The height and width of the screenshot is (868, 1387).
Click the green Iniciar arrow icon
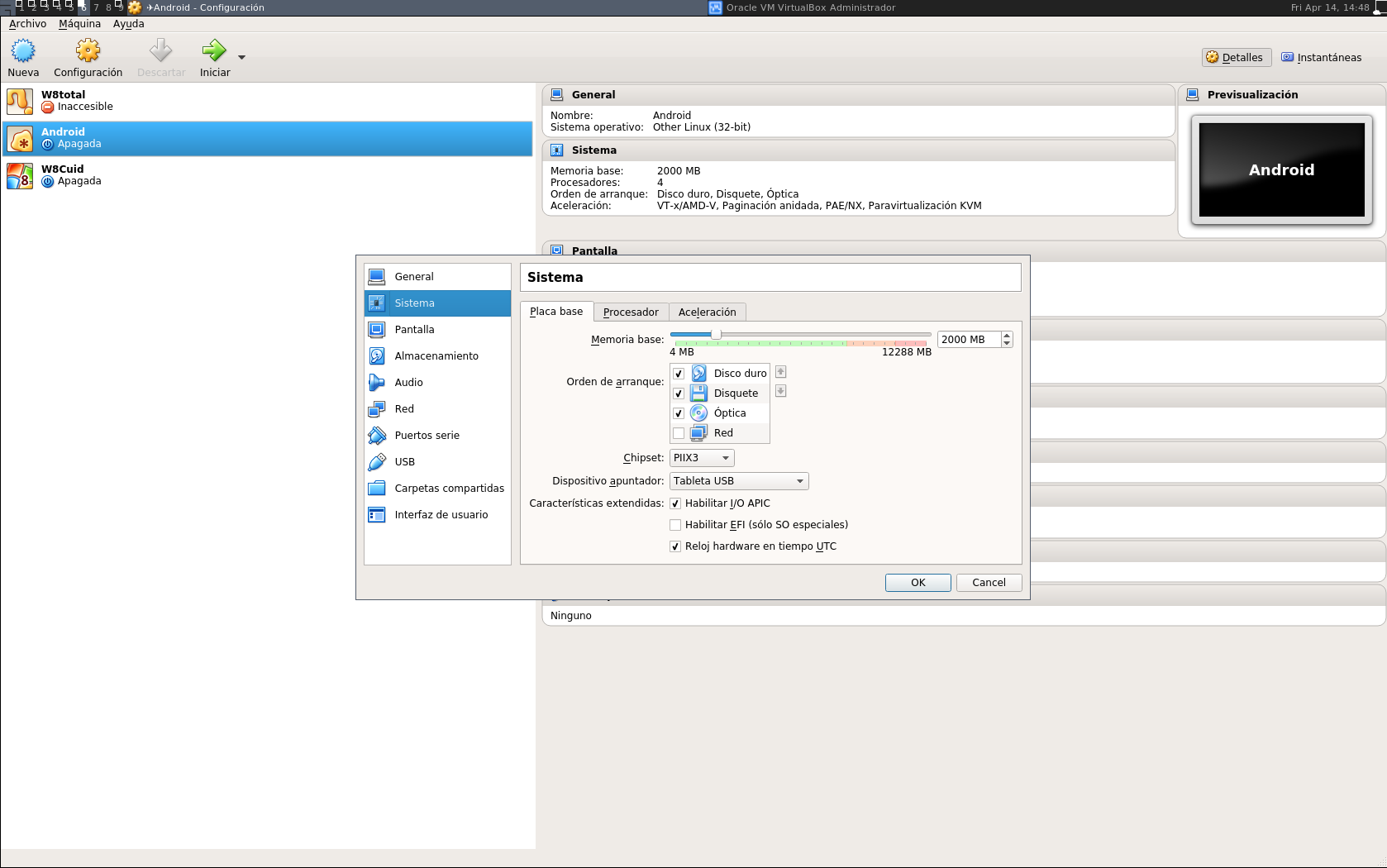click(214, 51)
